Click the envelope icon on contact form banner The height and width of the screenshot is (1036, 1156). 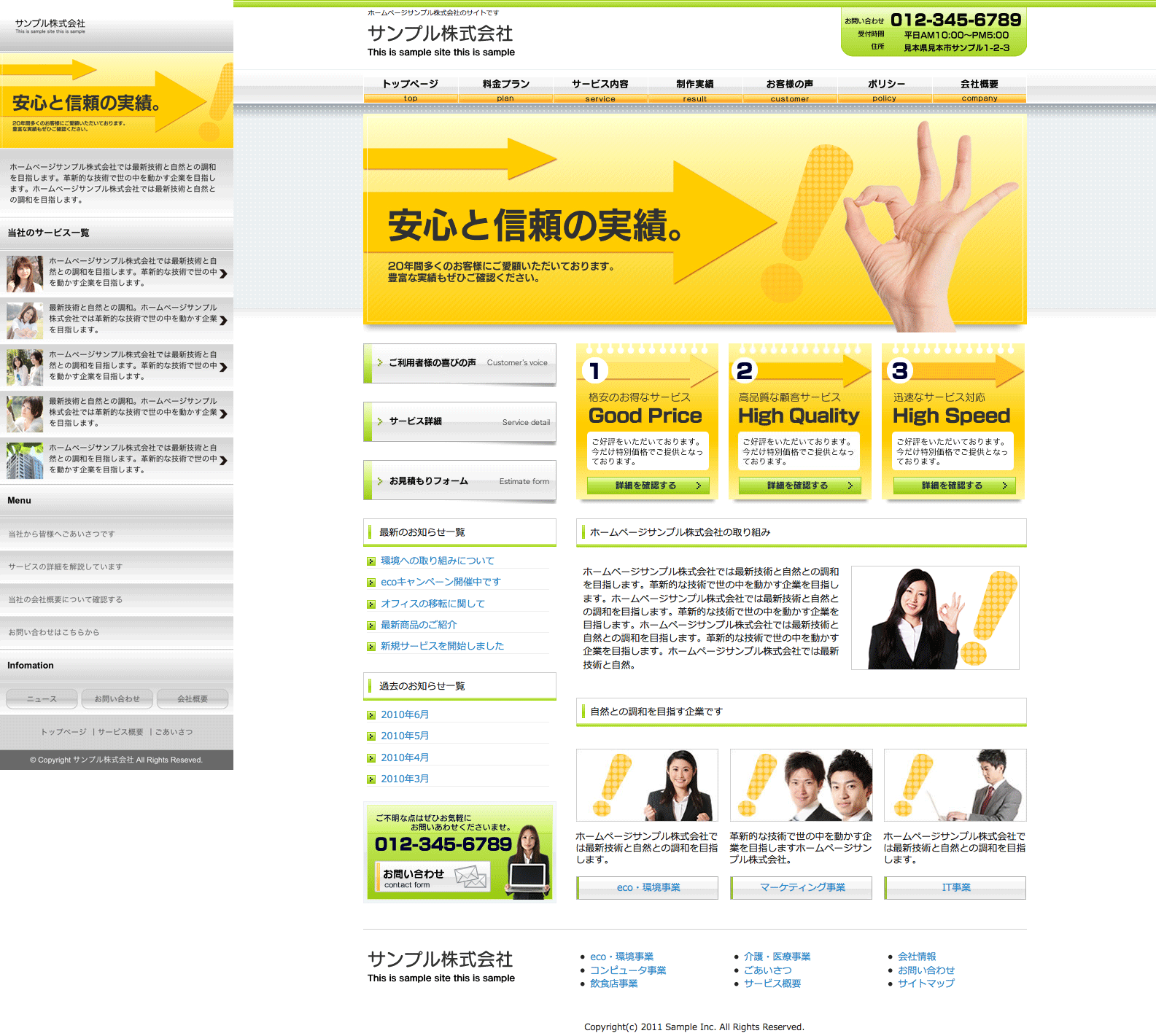[470, 876]
